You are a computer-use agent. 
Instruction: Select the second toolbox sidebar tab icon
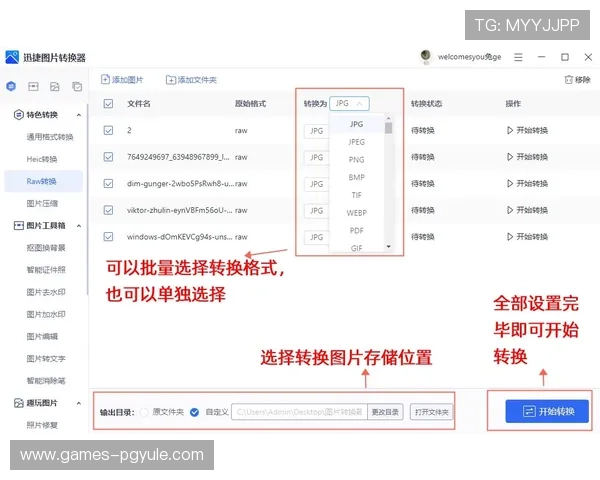coord(33,87)
